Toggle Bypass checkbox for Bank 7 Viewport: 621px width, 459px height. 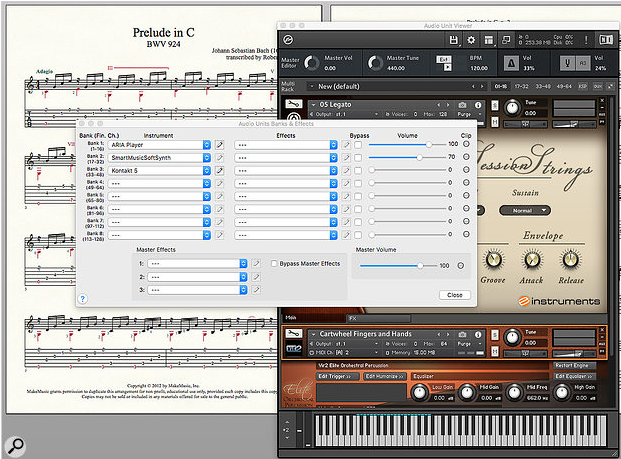click(358, 222)
